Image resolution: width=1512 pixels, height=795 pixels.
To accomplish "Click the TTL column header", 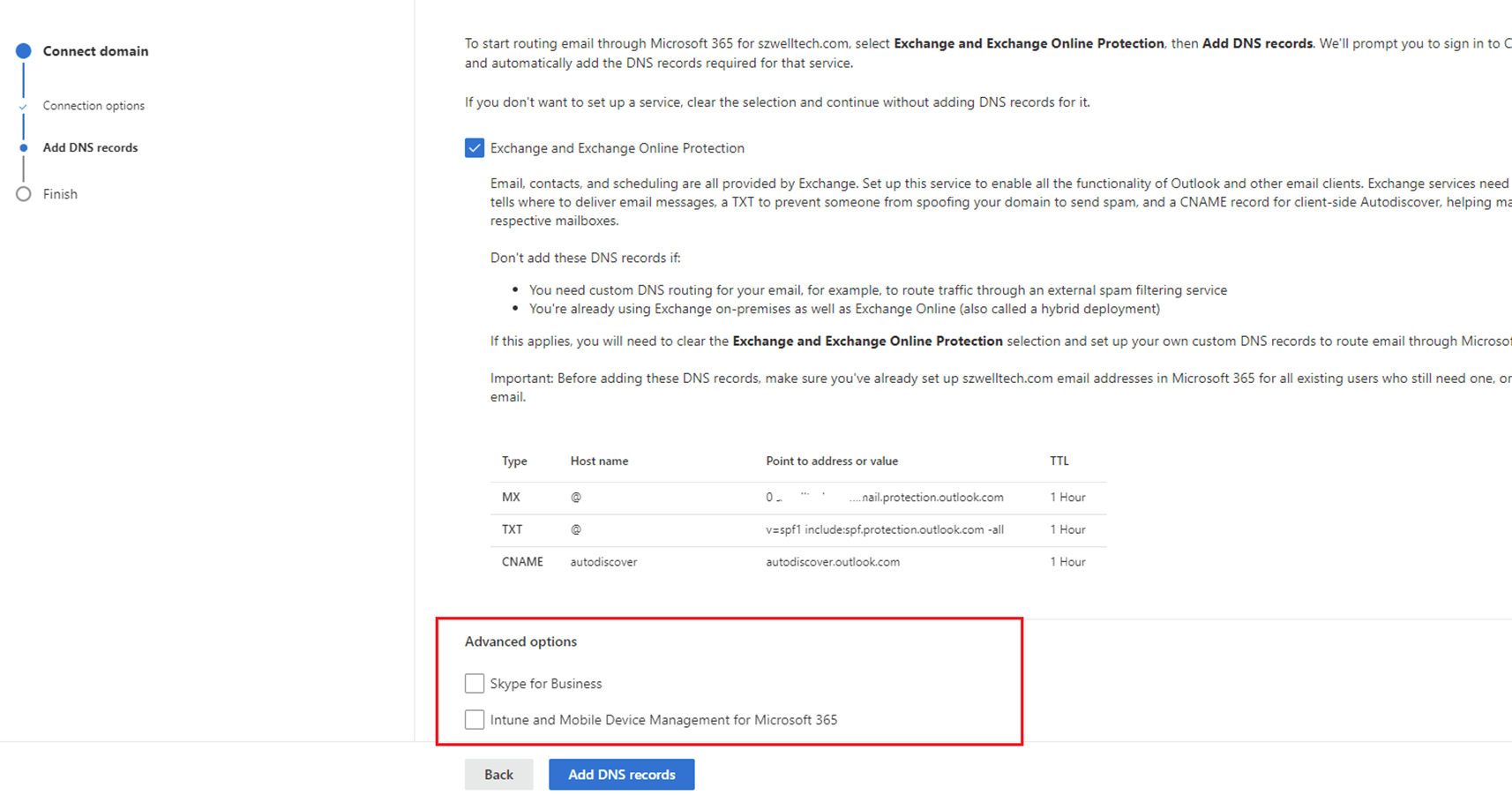I will 1059,461.
